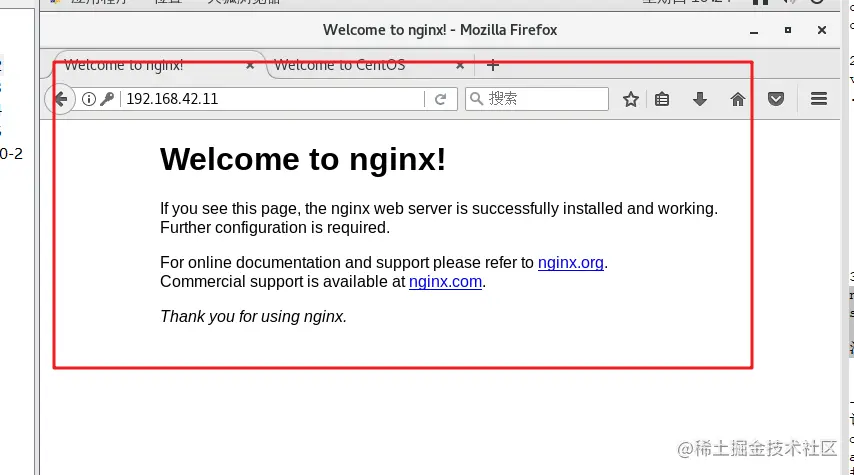Viewport: 854px width, 475px height.
Task: Click the Welcome to nginx! heading
Action: pyautogui.click(x=303, y=160)
